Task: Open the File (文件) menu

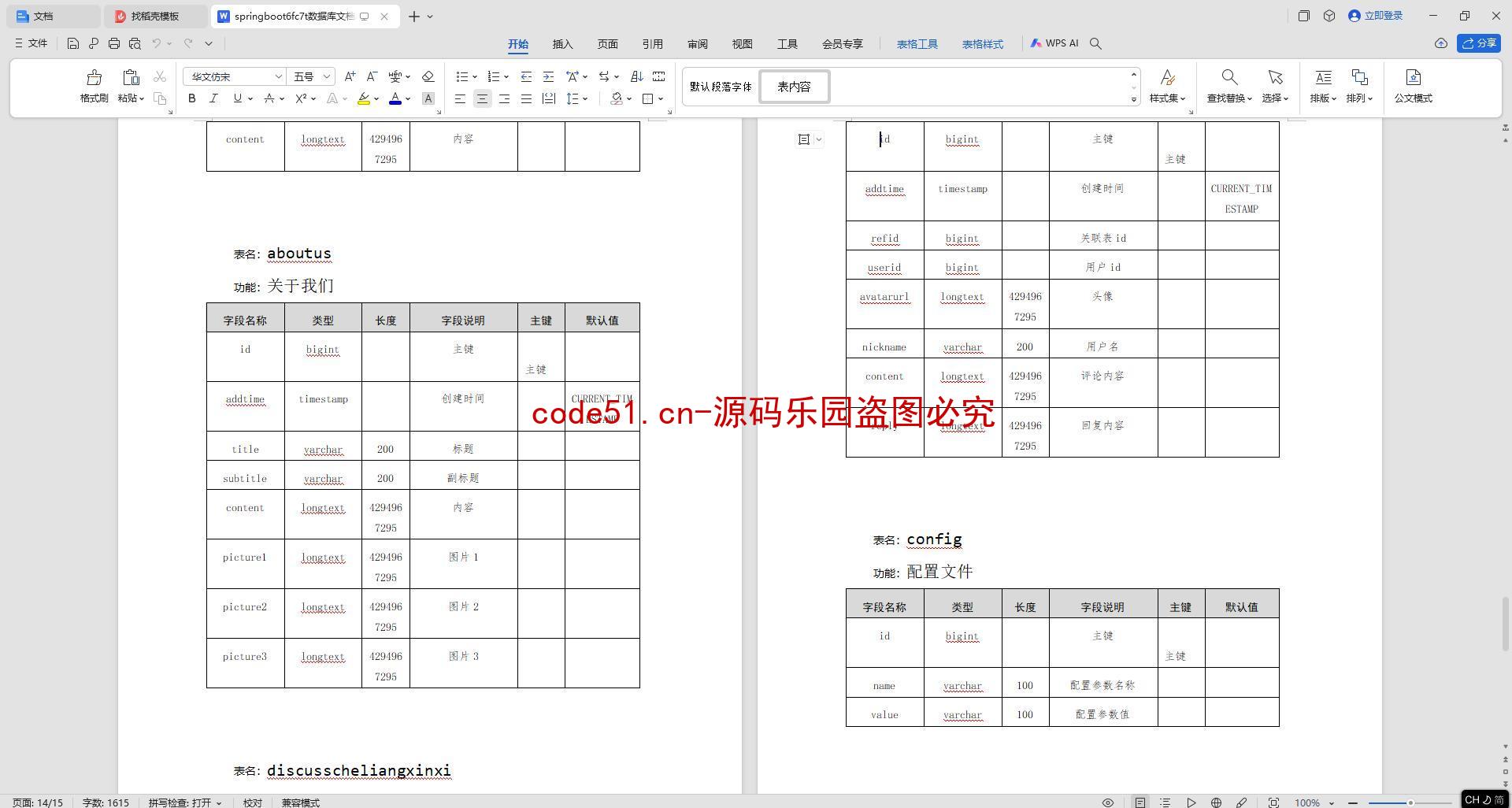Action: [31, 43]
